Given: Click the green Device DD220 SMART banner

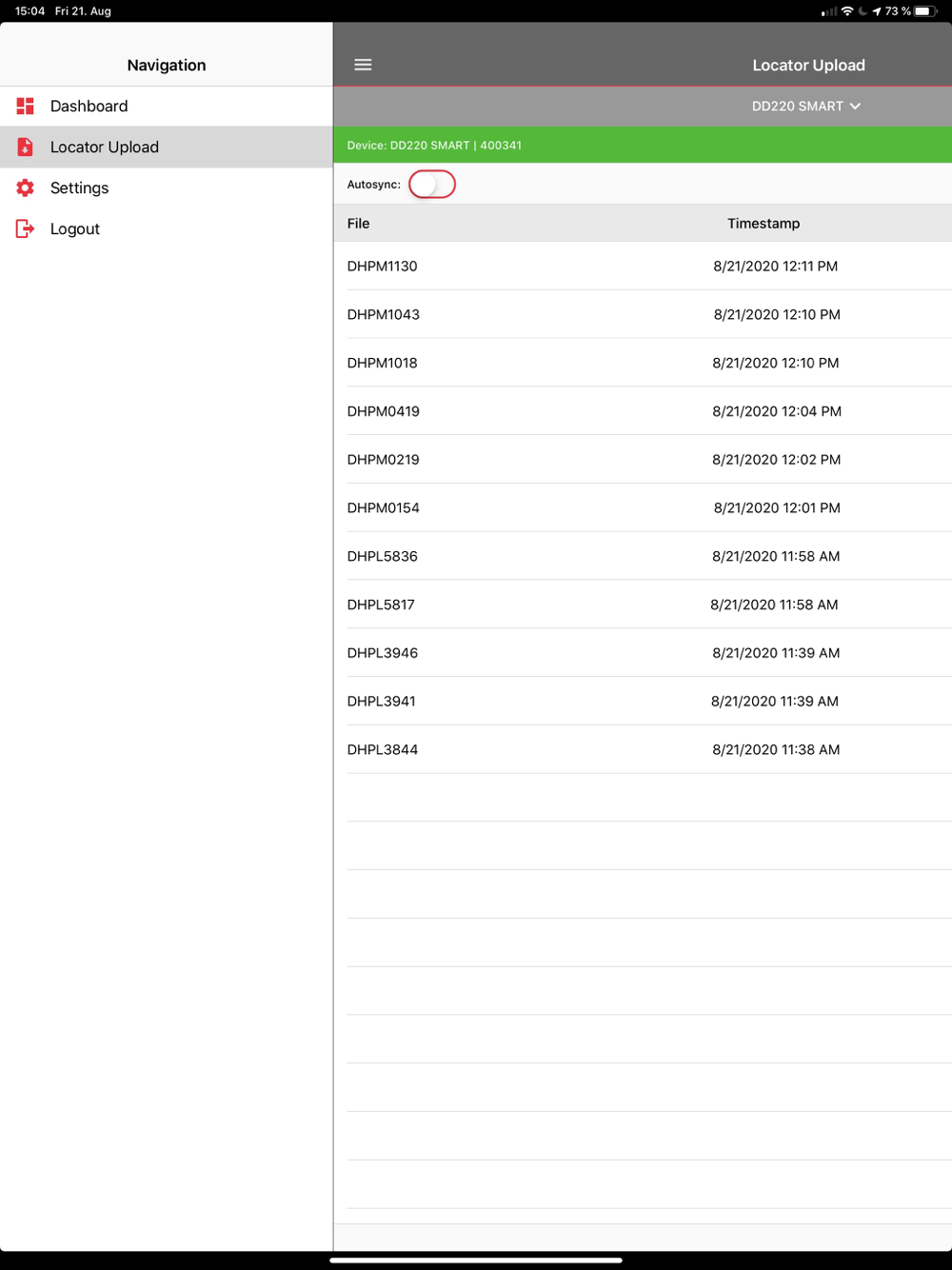Looking at the screenshot, I should pyautogui.click(x=643, y=145).
